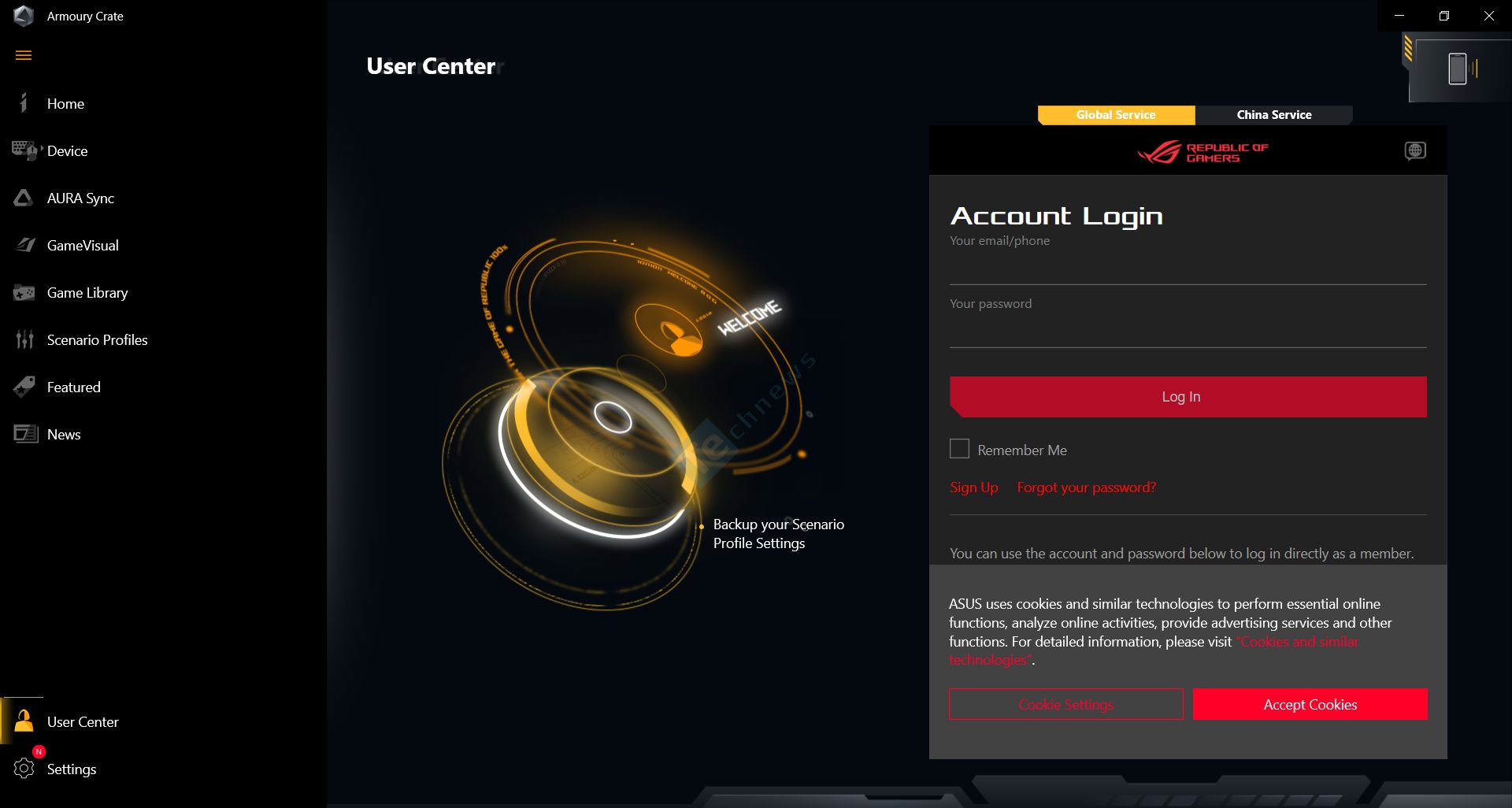Click the phone device icon
1512x808 pixels.
coord(1458,69)
